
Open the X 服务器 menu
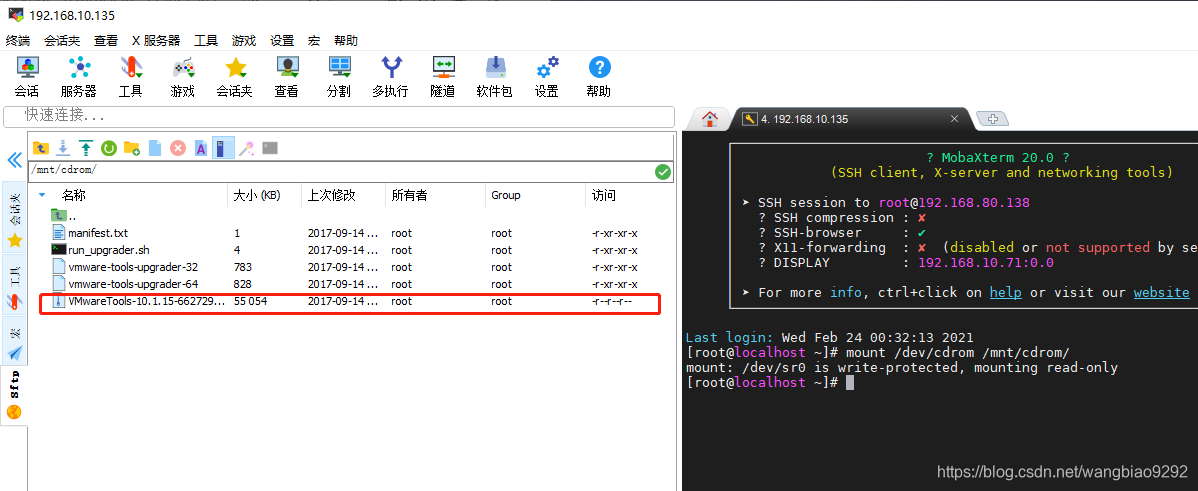[156, 40]
